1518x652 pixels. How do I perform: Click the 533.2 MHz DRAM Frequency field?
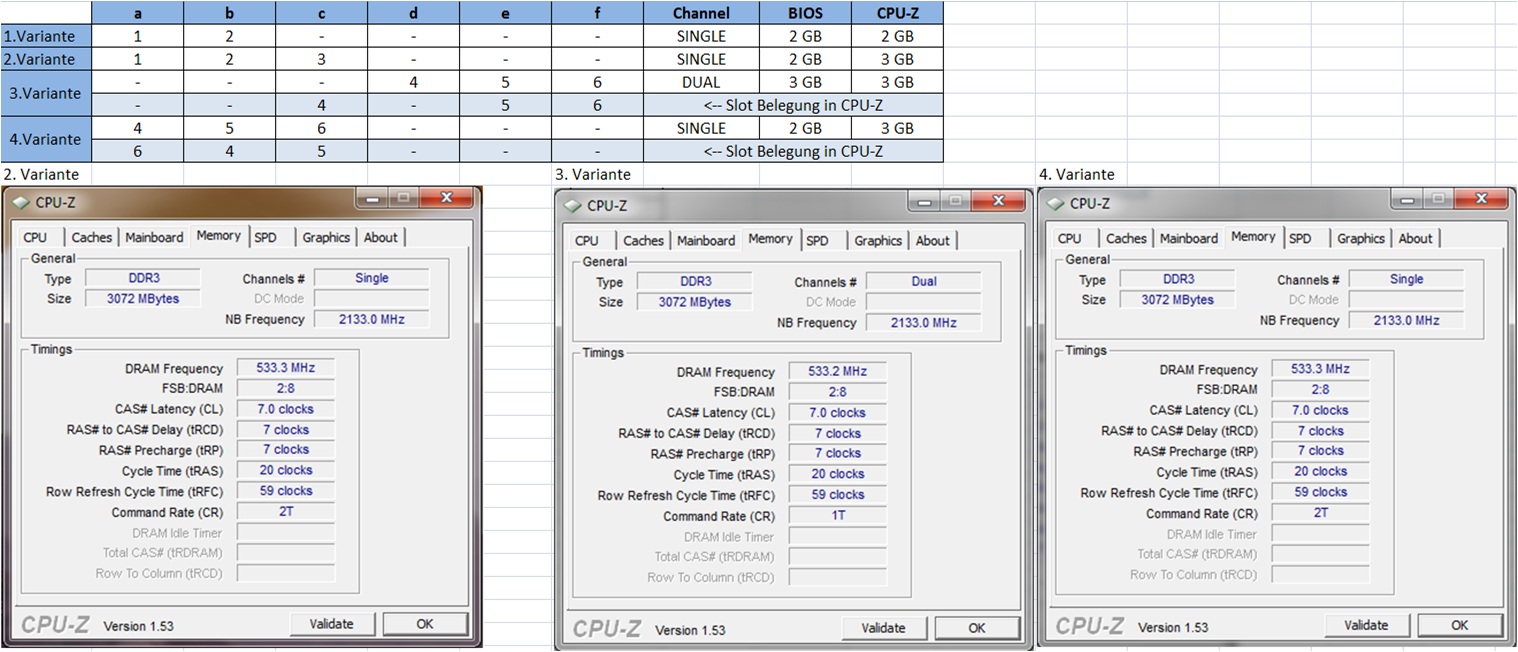click(838, 371)
